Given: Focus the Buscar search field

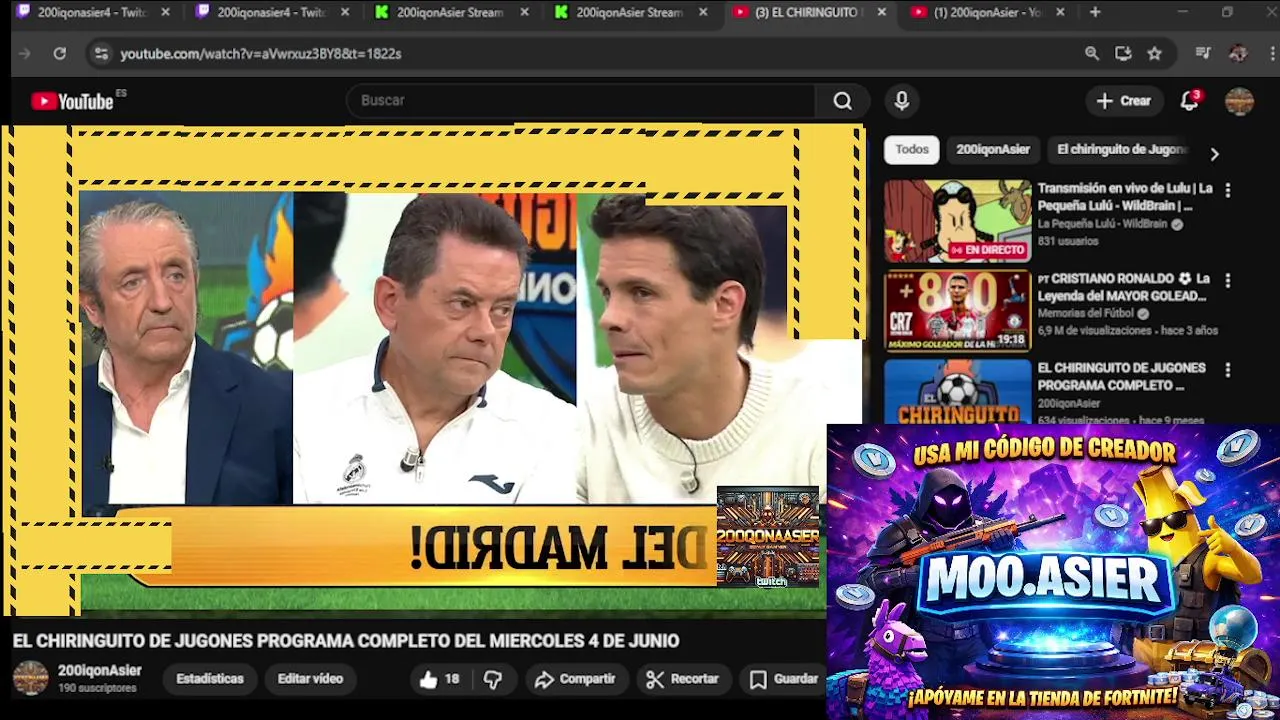Looking at the screenshot, I should tap(582, 101).
